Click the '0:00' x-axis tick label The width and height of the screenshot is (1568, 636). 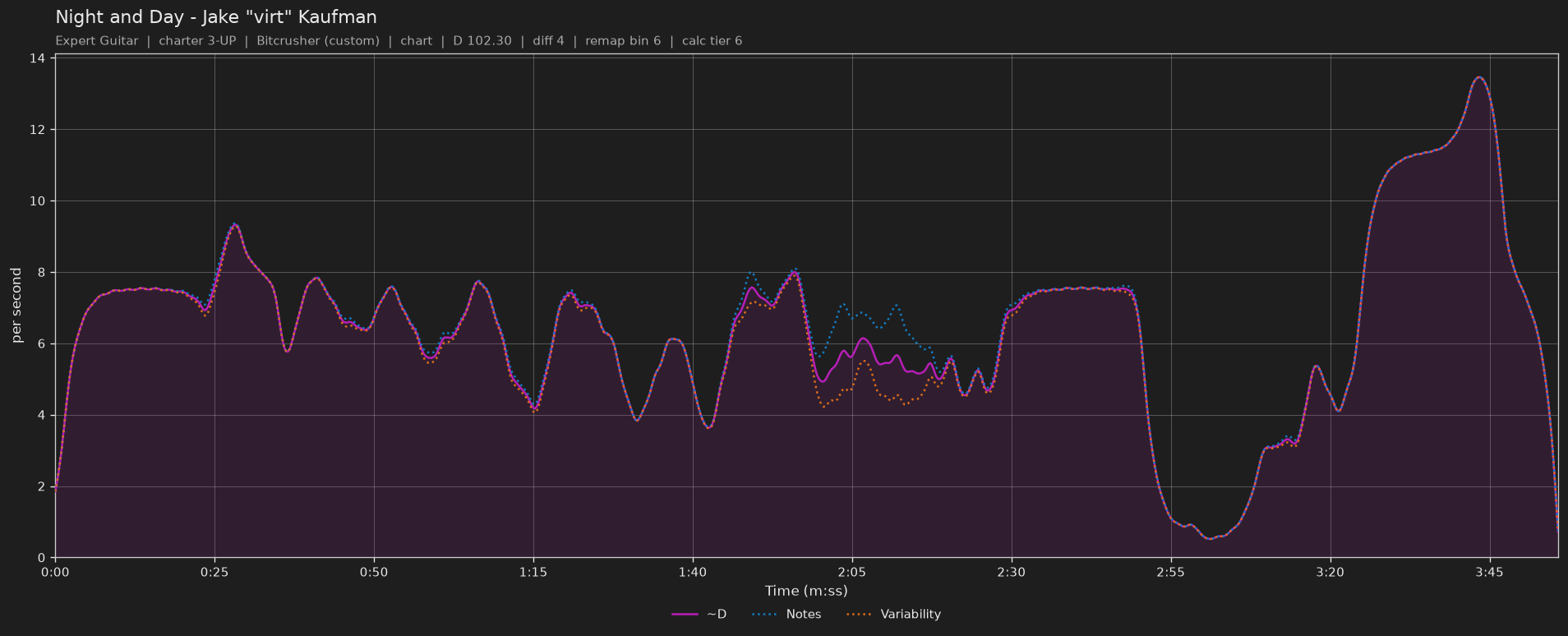click(55, 572)
